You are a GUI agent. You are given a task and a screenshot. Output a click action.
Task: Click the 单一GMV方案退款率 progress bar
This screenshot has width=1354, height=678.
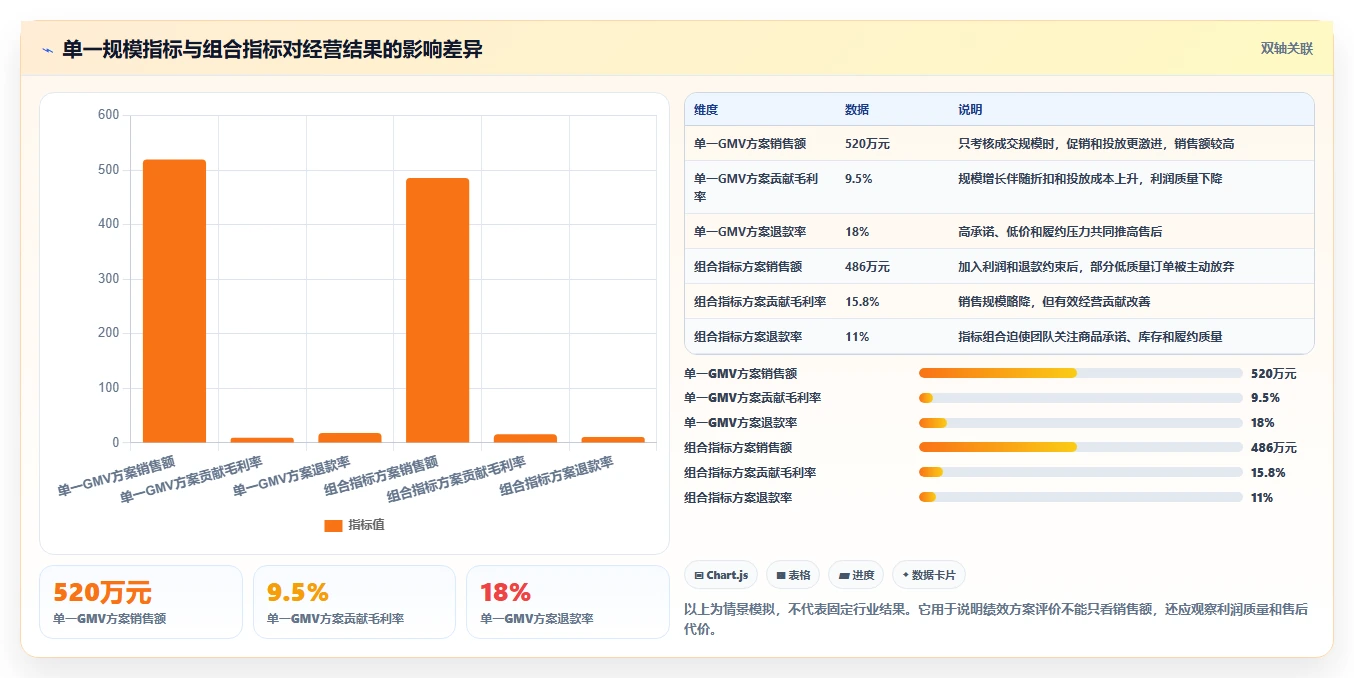[1081, 423]
